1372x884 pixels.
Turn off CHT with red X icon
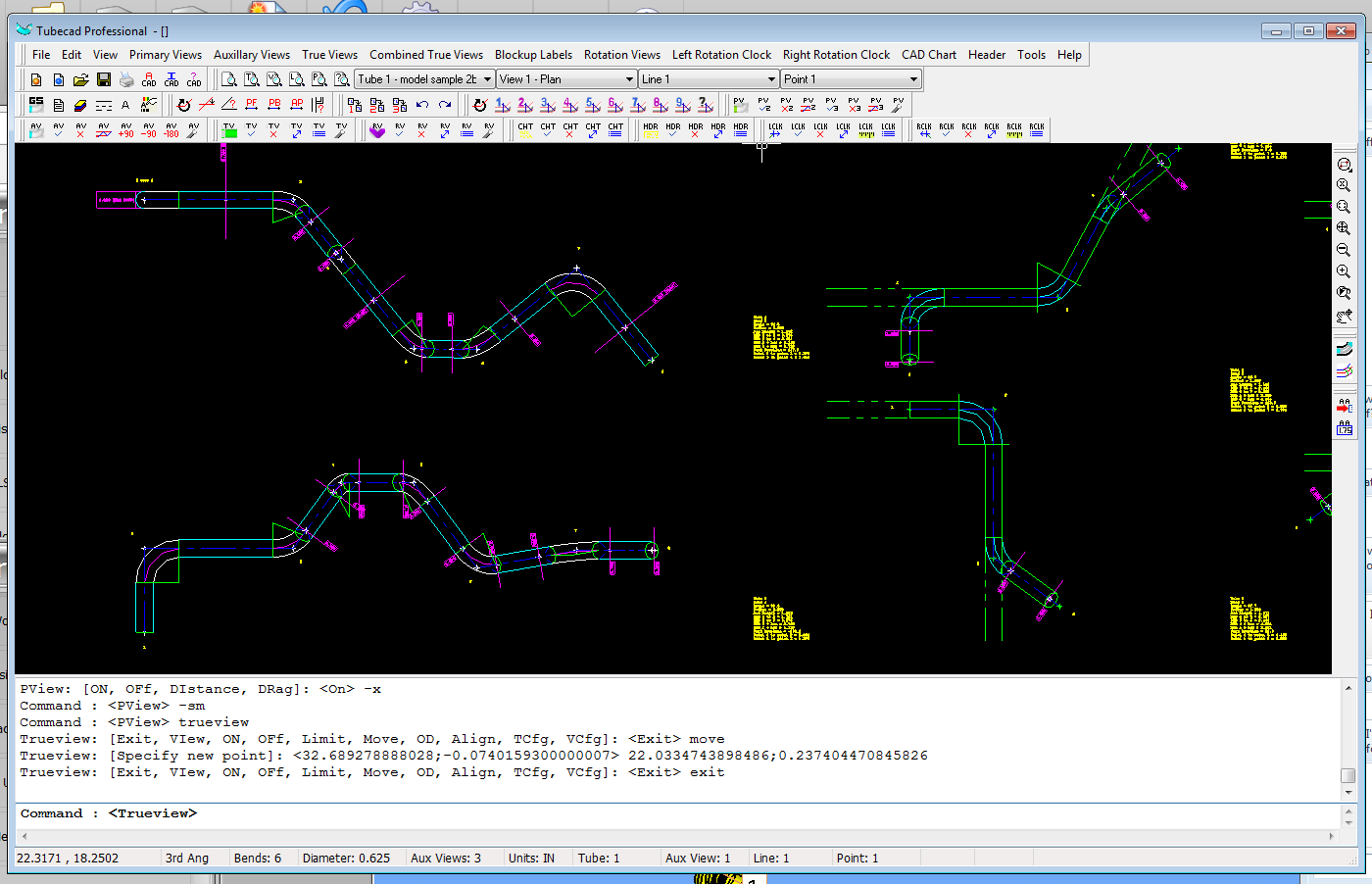tap(570, 129)
